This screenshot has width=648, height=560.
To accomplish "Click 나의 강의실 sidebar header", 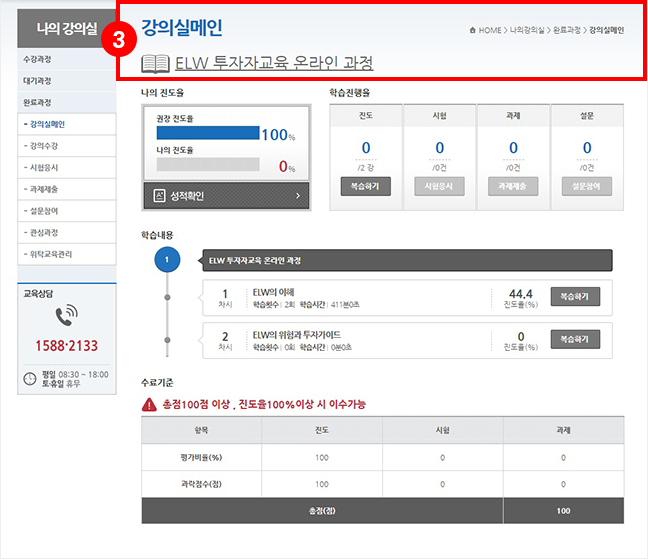I will 67,29.
